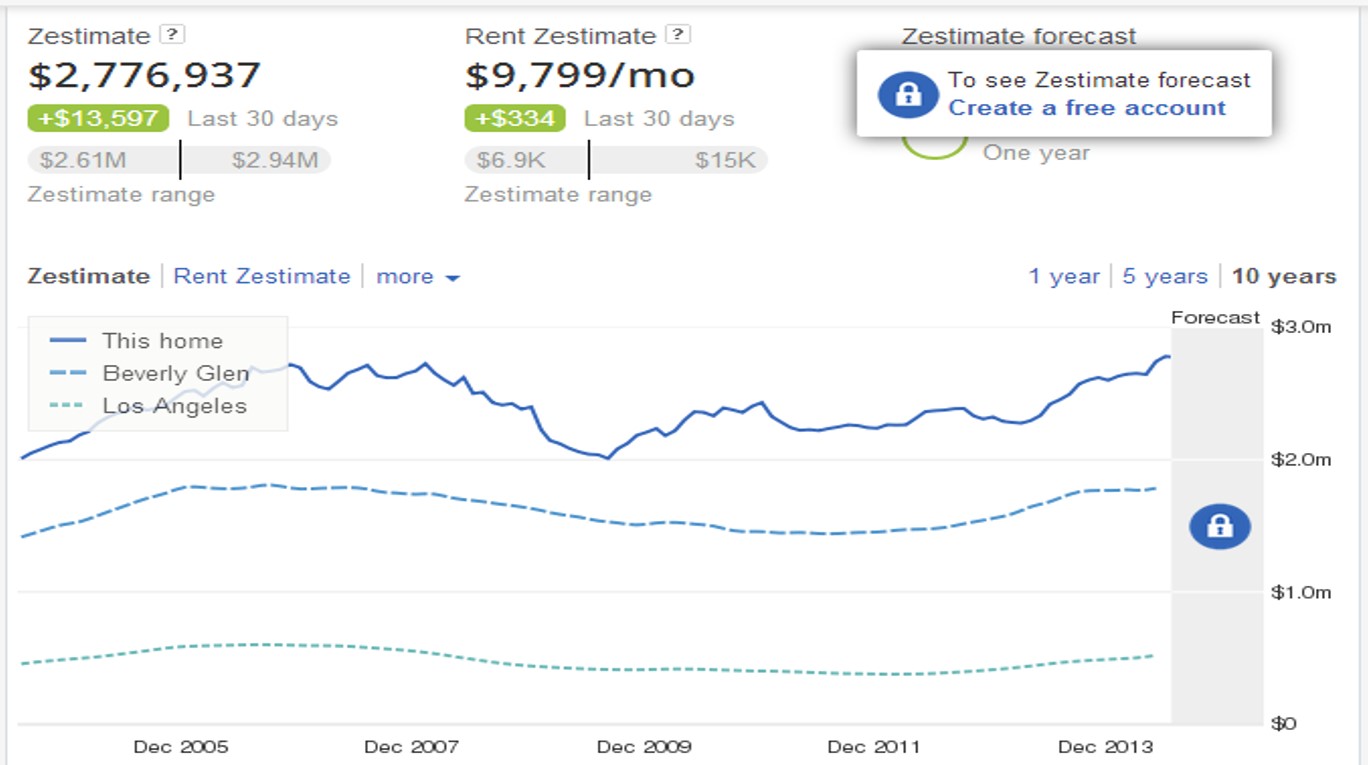Click the Zestimate help question mark icon
1368x765 pixels.
click(173, 35)
